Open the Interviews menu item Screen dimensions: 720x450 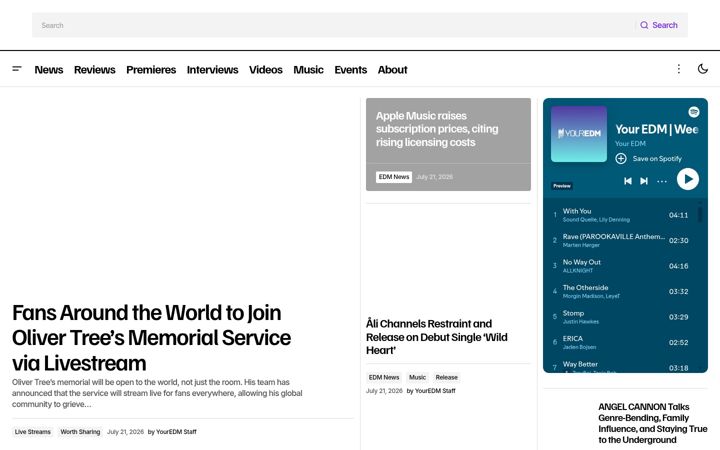tap(212, 70)
